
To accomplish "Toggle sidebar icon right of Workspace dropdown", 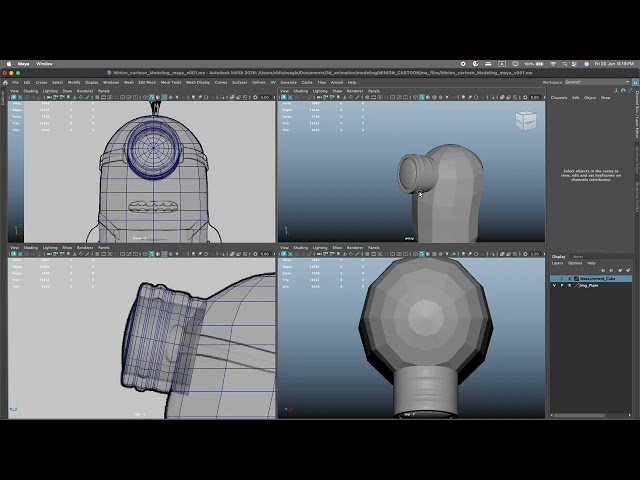I will pyautogui.click(x=635, y=82).
